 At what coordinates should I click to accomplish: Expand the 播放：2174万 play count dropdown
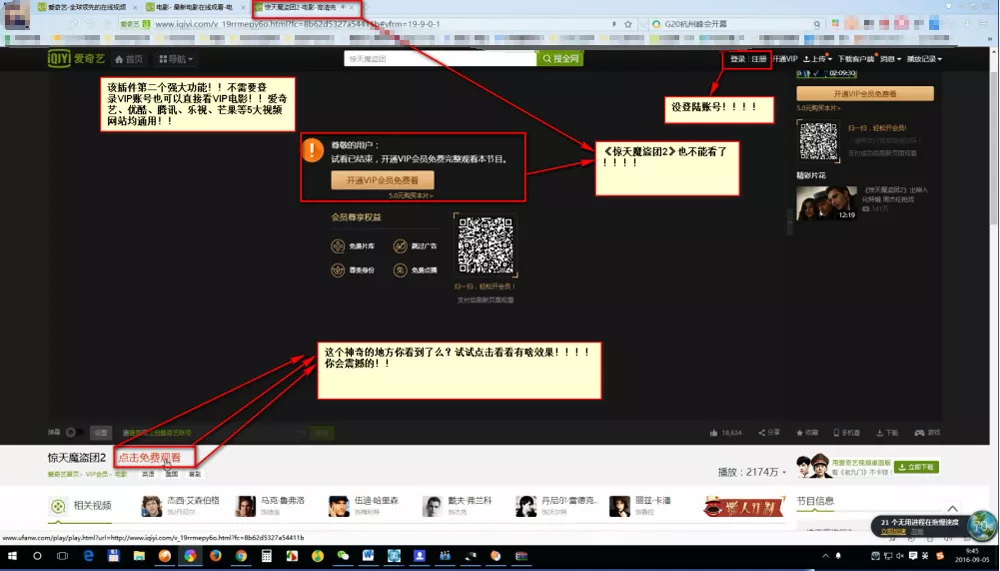[751, 472]
